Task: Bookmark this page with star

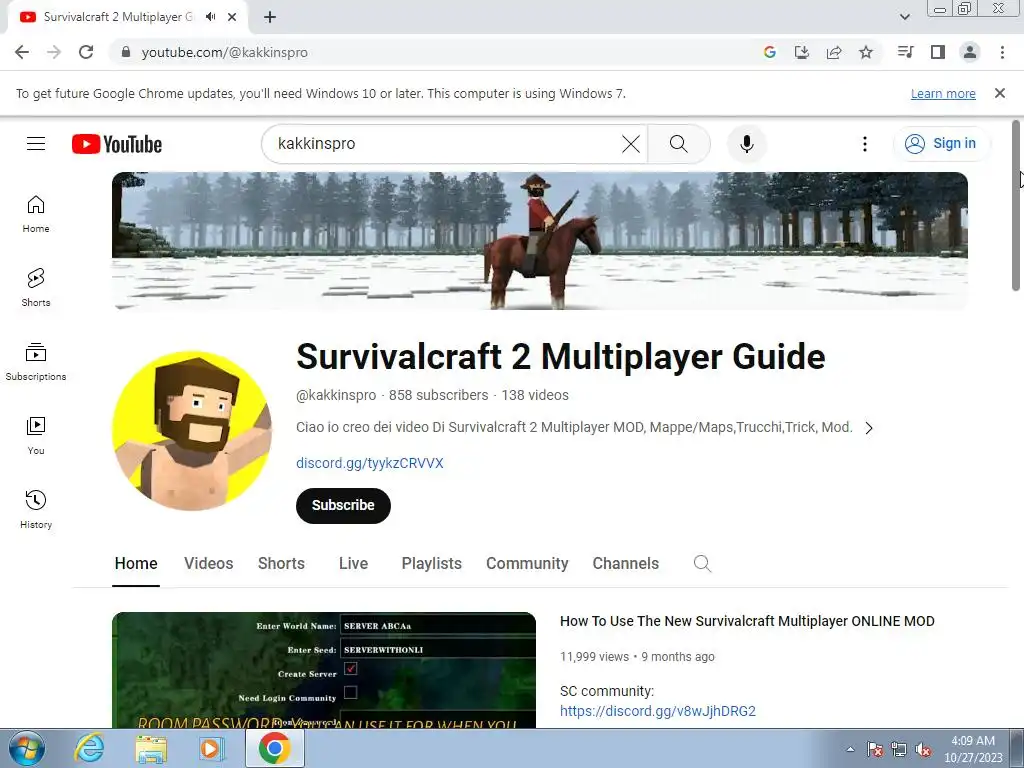Action: pos(866,52)
